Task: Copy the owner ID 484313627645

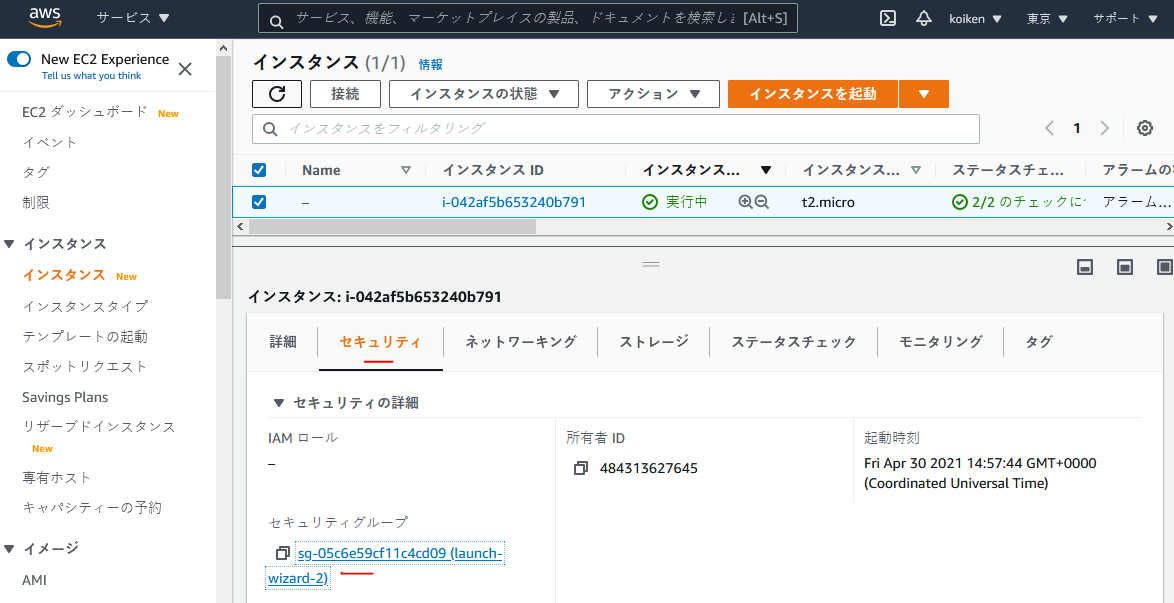Action: tap(580, 467)
